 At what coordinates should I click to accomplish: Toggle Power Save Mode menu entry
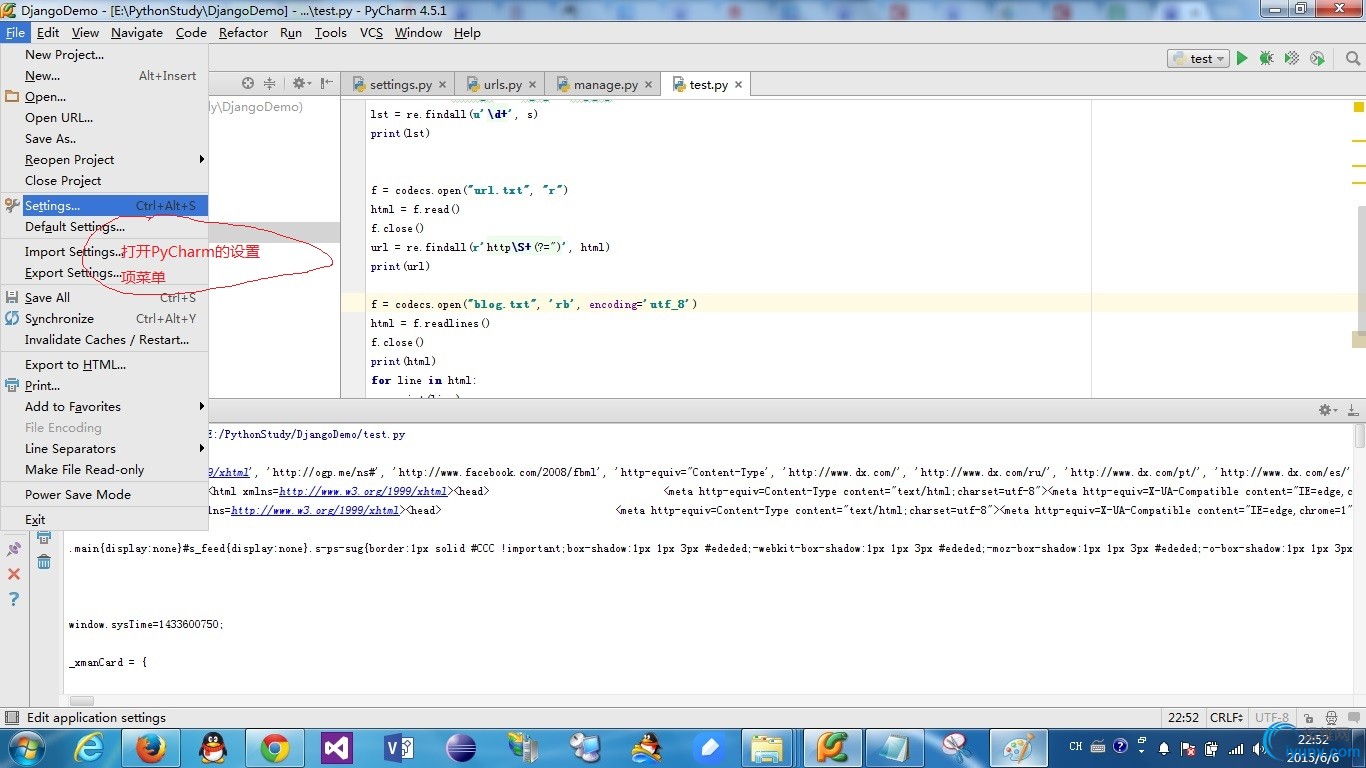click(104, 495)
